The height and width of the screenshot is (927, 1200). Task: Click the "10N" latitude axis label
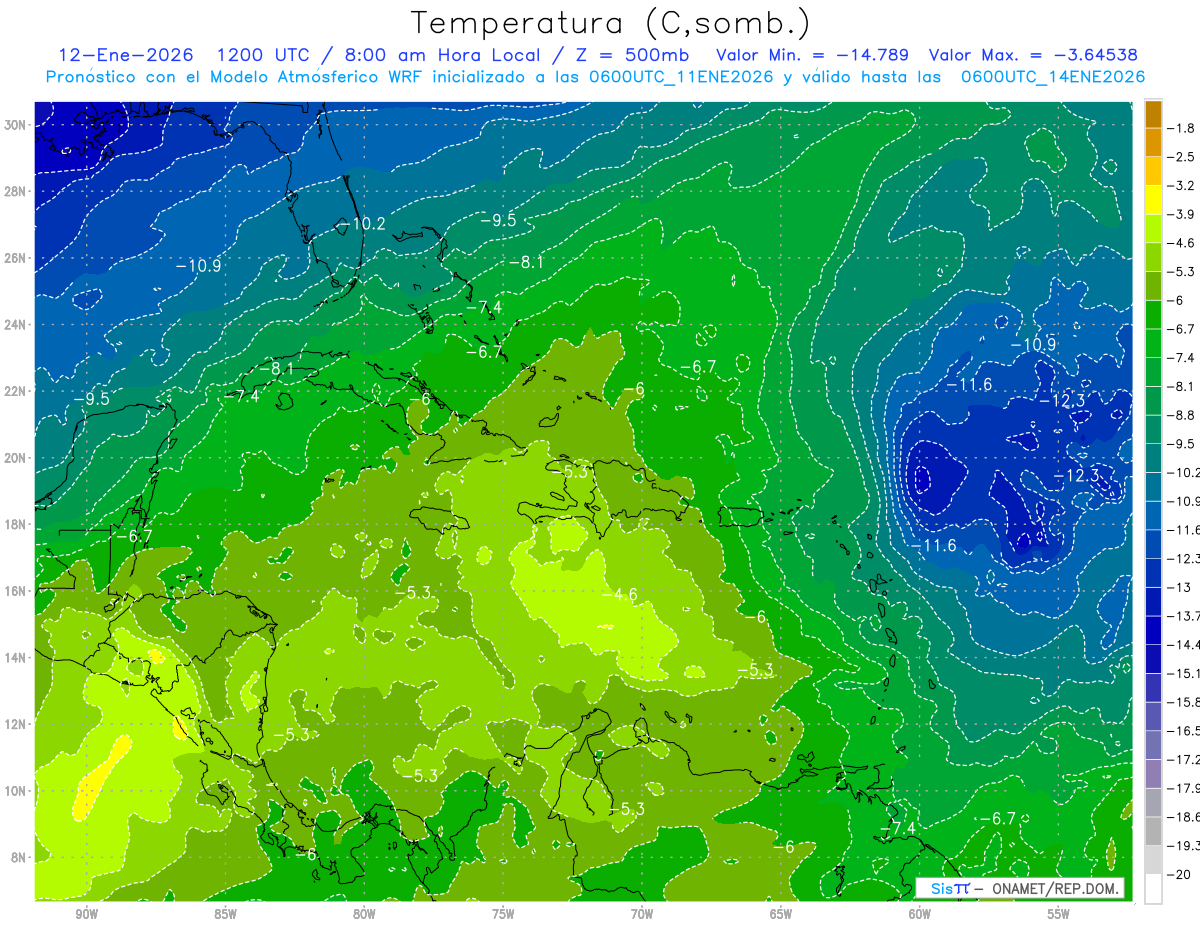pos(15,790)
